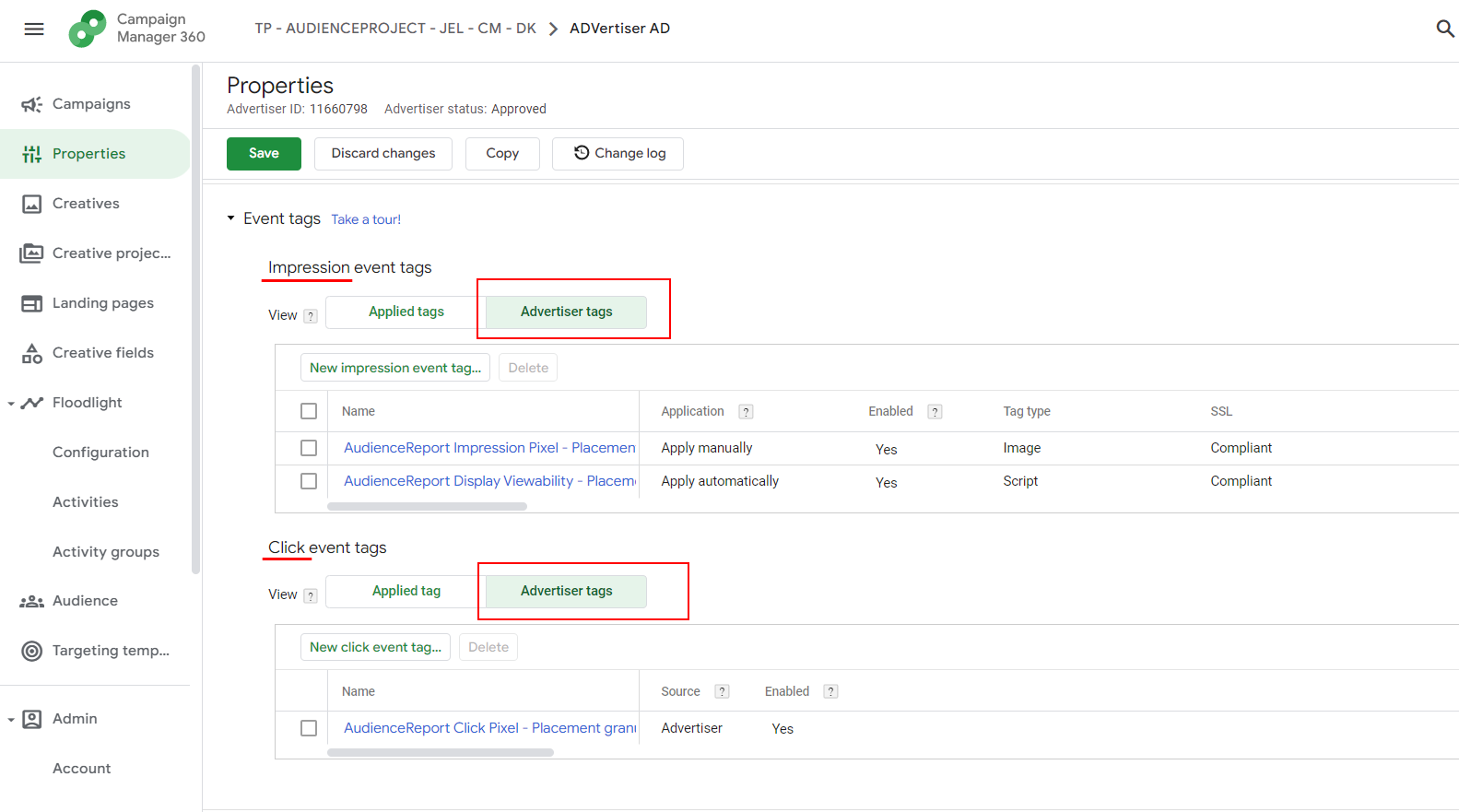Click the Campaigns megaphone icon
The image size is (1459, 812).
pos(31,104)
